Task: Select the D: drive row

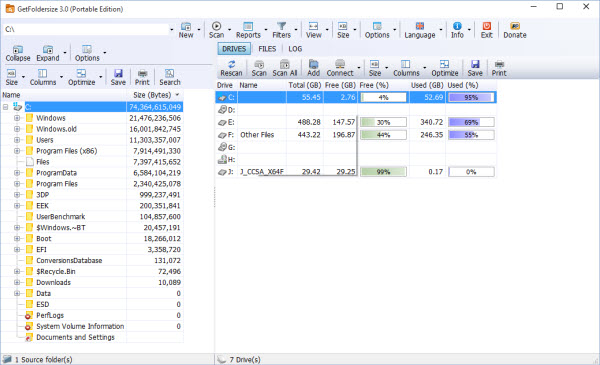Action: (356, 110)
